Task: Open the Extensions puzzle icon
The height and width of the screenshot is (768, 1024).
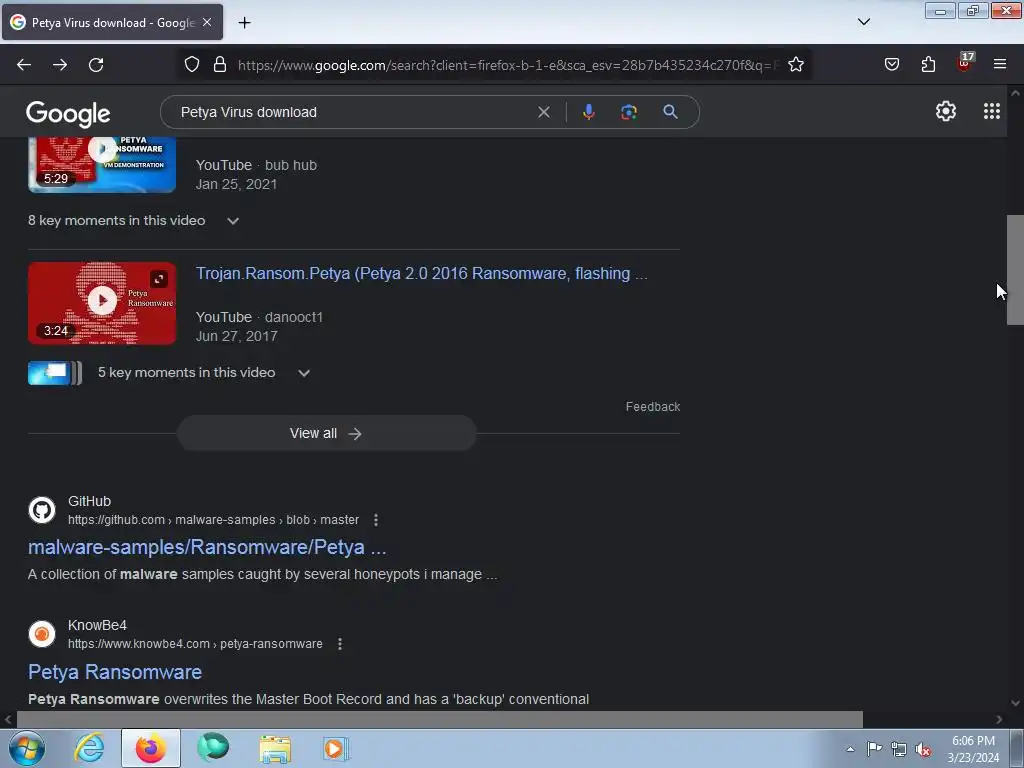Action: point(928,65)
